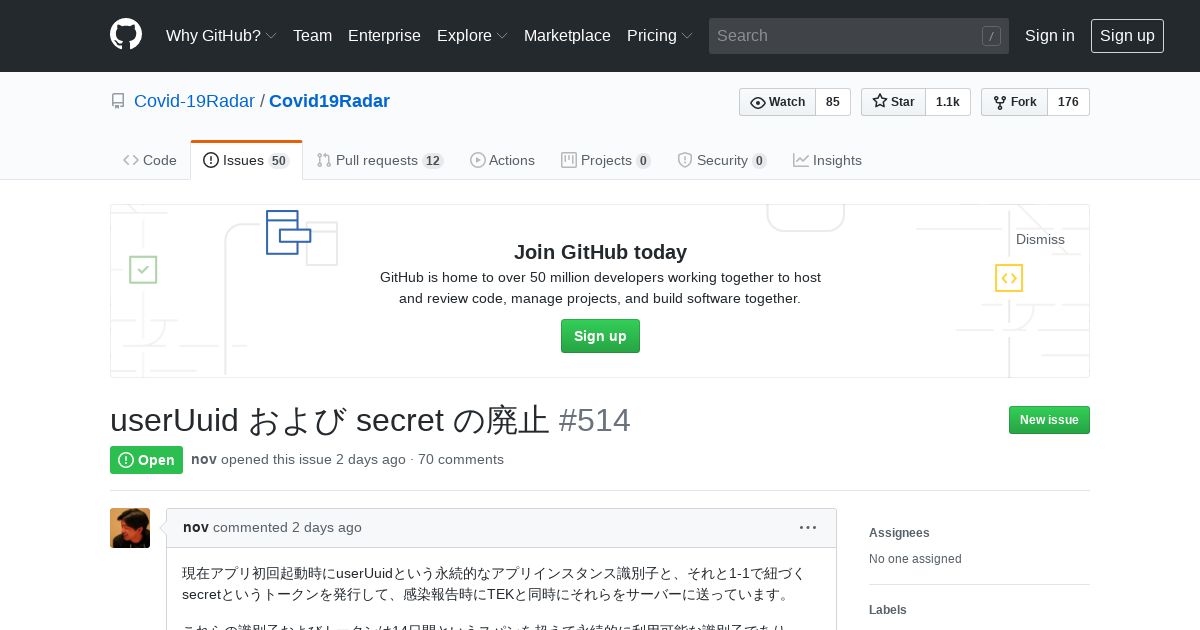Open the Security tab
Image resolution: width=1200 pixels, height=630 pixels.
coord(722,160)
